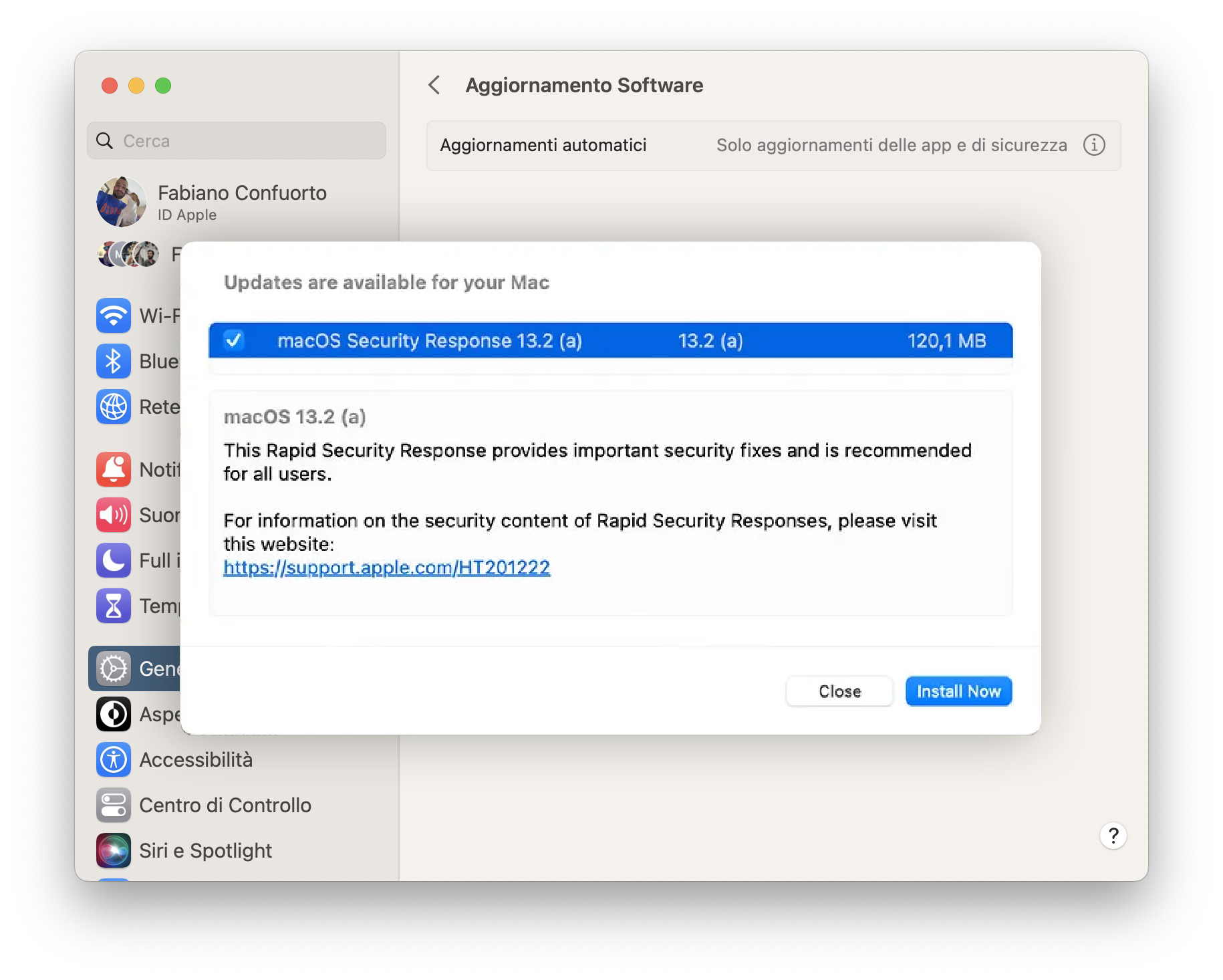The width and height of the screenshot is (1223, 980).
Task: Open the support.apple.com/HT201222 link
Action: tap(386, 568)
